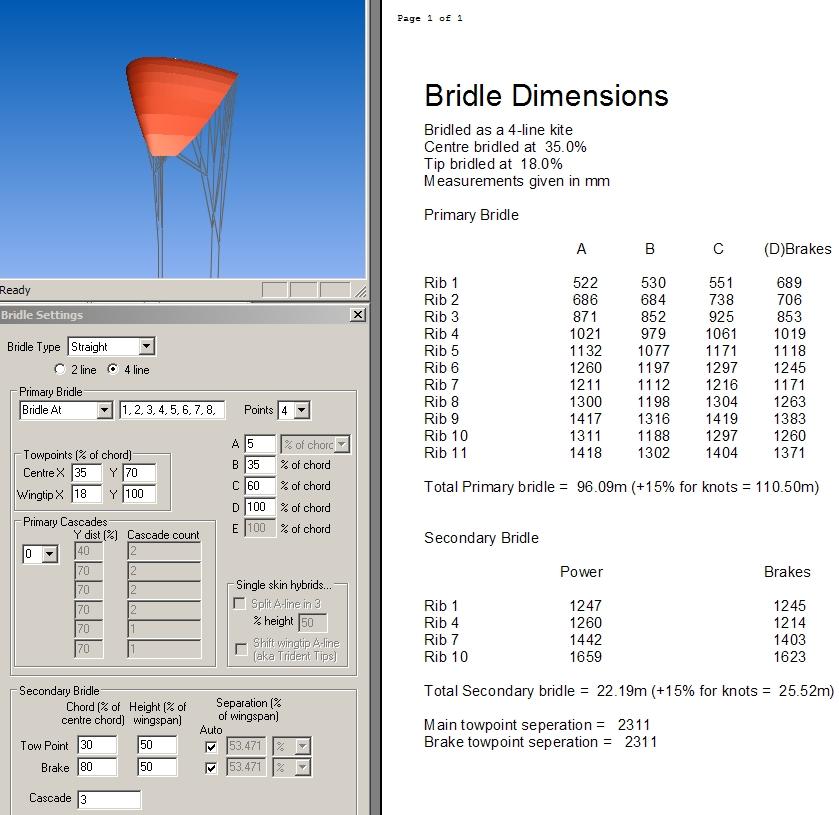Viewport: 839px width, 815px height.
Task: Click the Cascade input field
Action: pos(109,799)
